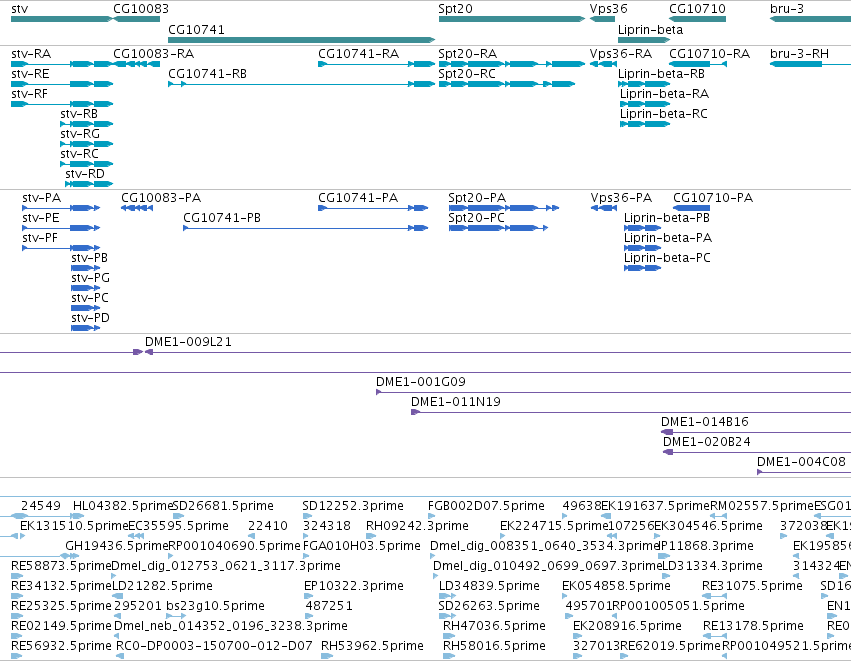Select protein CG10710-PA

[691, 208]
